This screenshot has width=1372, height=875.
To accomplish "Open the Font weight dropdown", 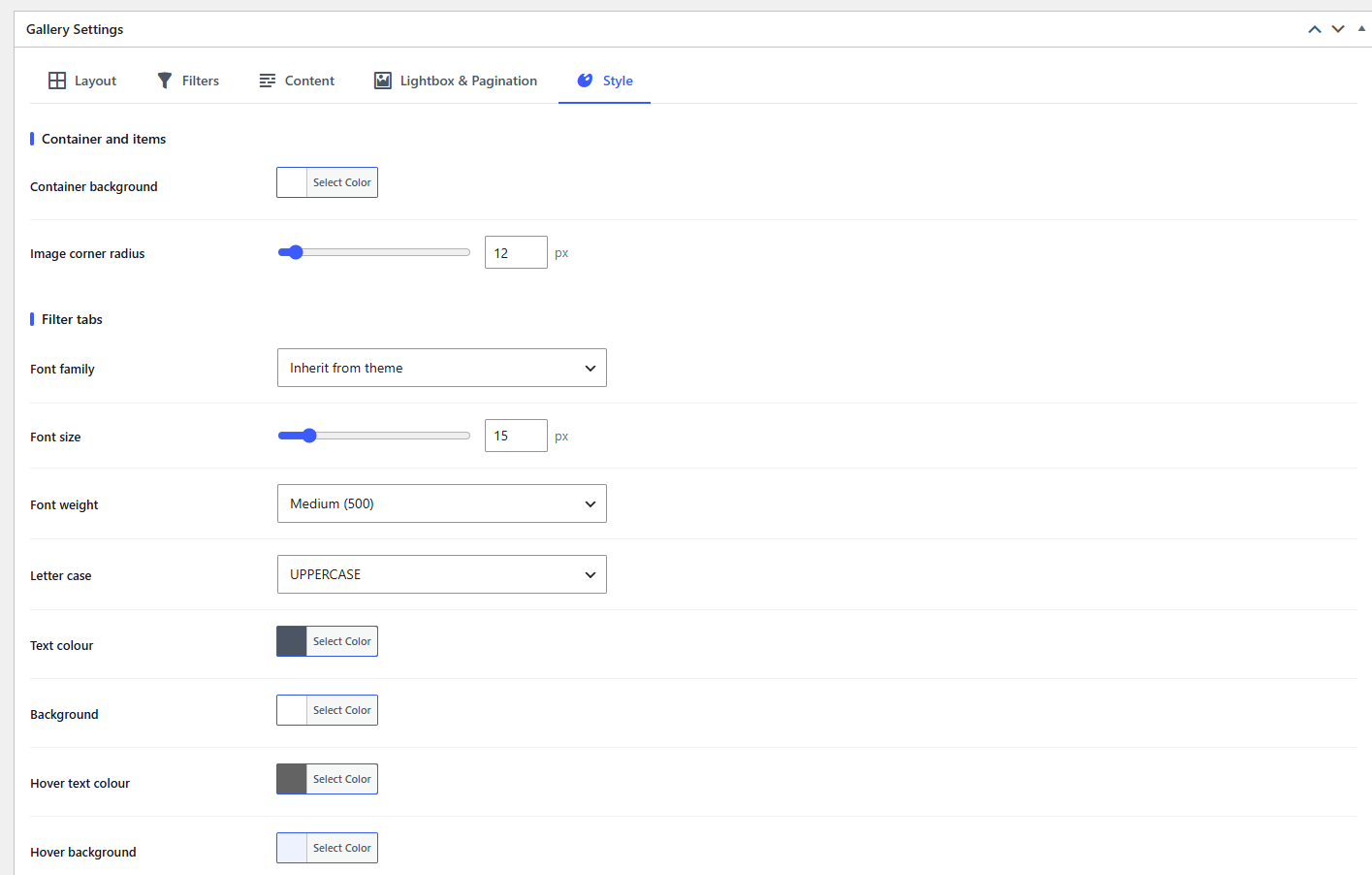I will point(442,503).
